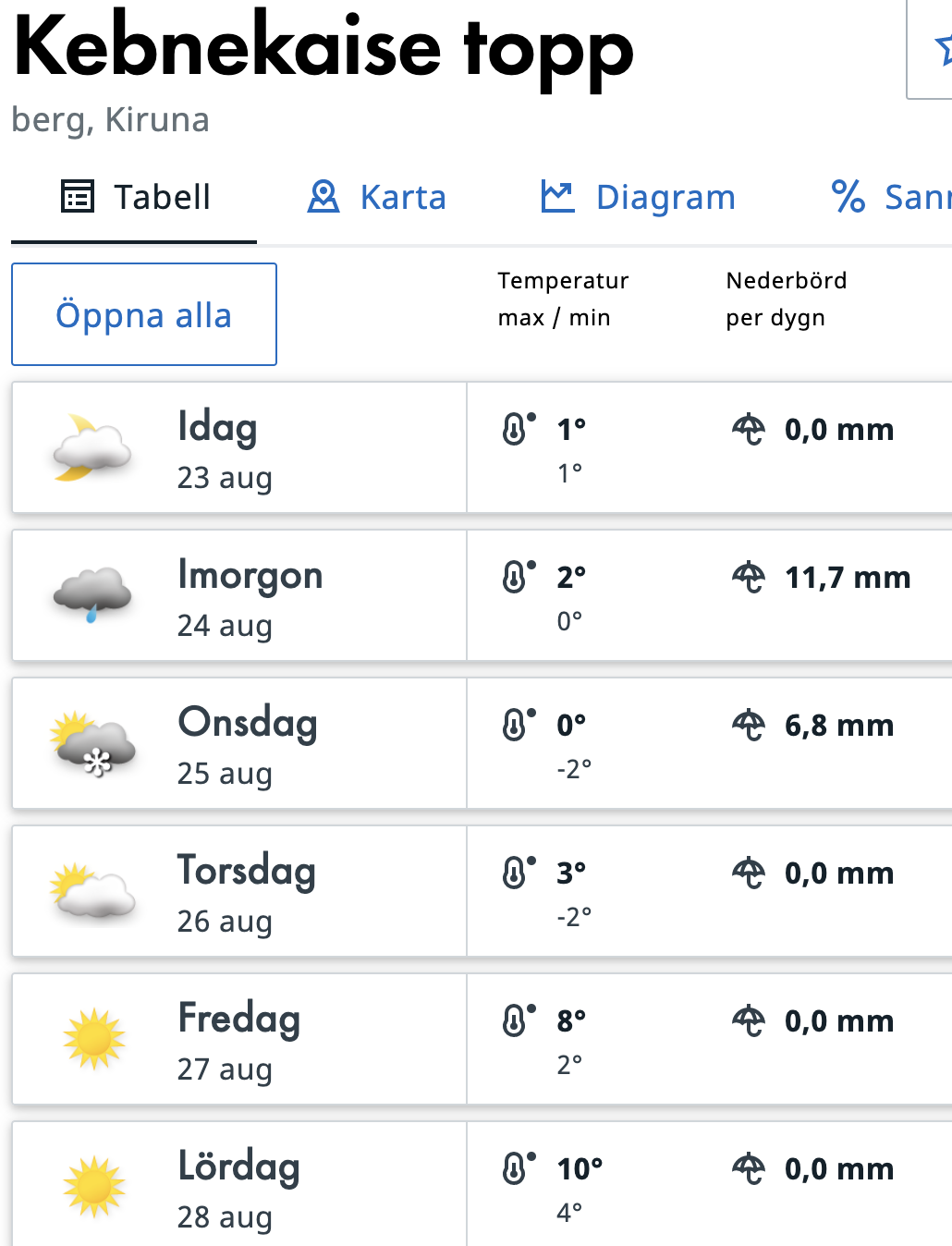Click the sun icon for Fredag
Screen dimensions: 952x1246
tap(93, 1039)
